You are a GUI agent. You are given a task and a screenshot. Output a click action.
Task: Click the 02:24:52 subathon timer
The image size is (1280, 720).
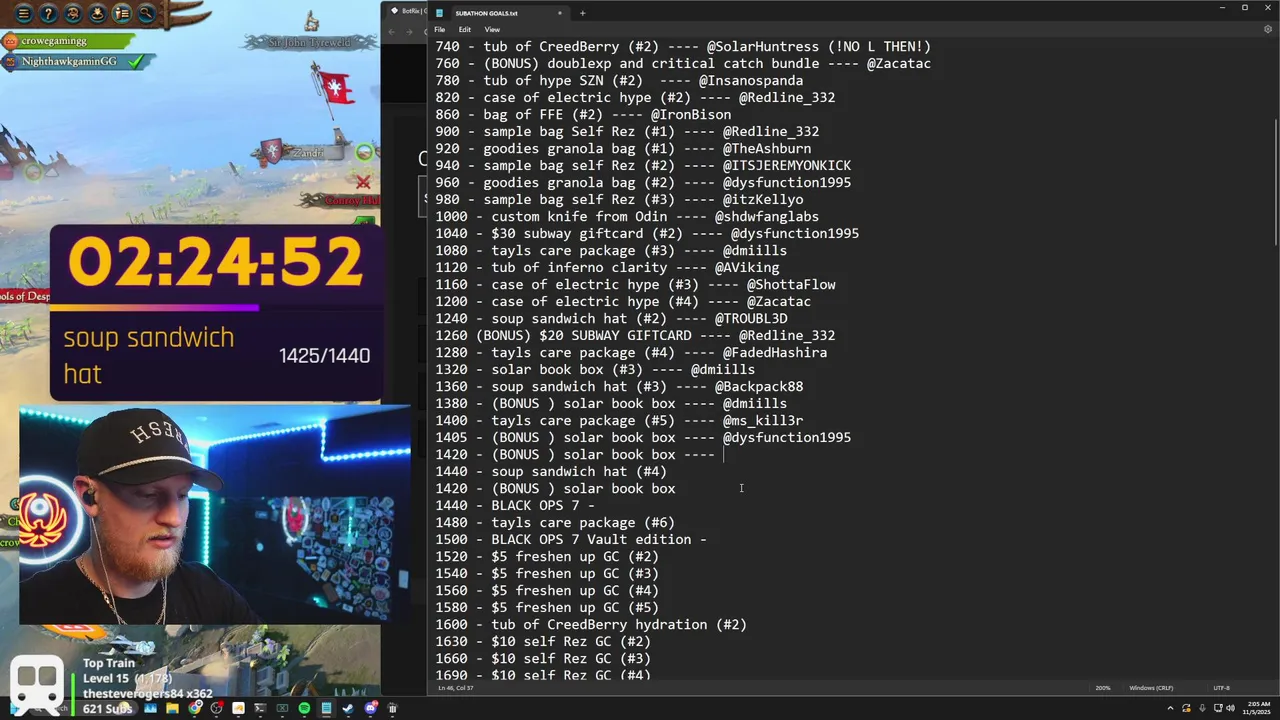[x=215, y=262]
